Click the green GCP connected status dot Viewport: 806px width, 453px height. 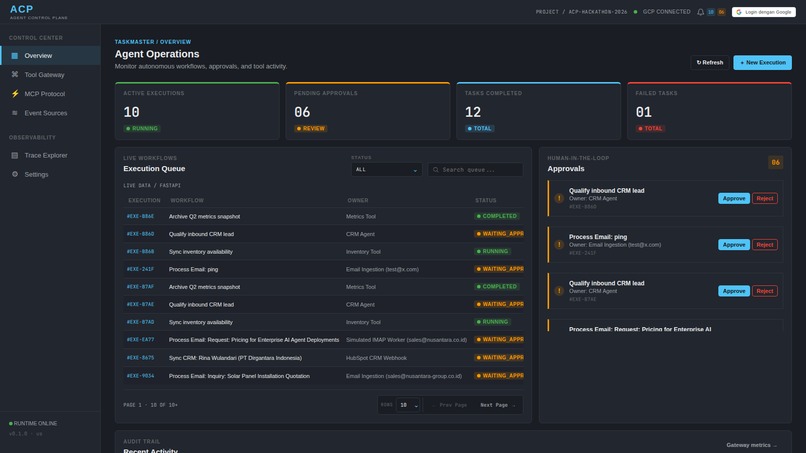click(x=635, y=12)
